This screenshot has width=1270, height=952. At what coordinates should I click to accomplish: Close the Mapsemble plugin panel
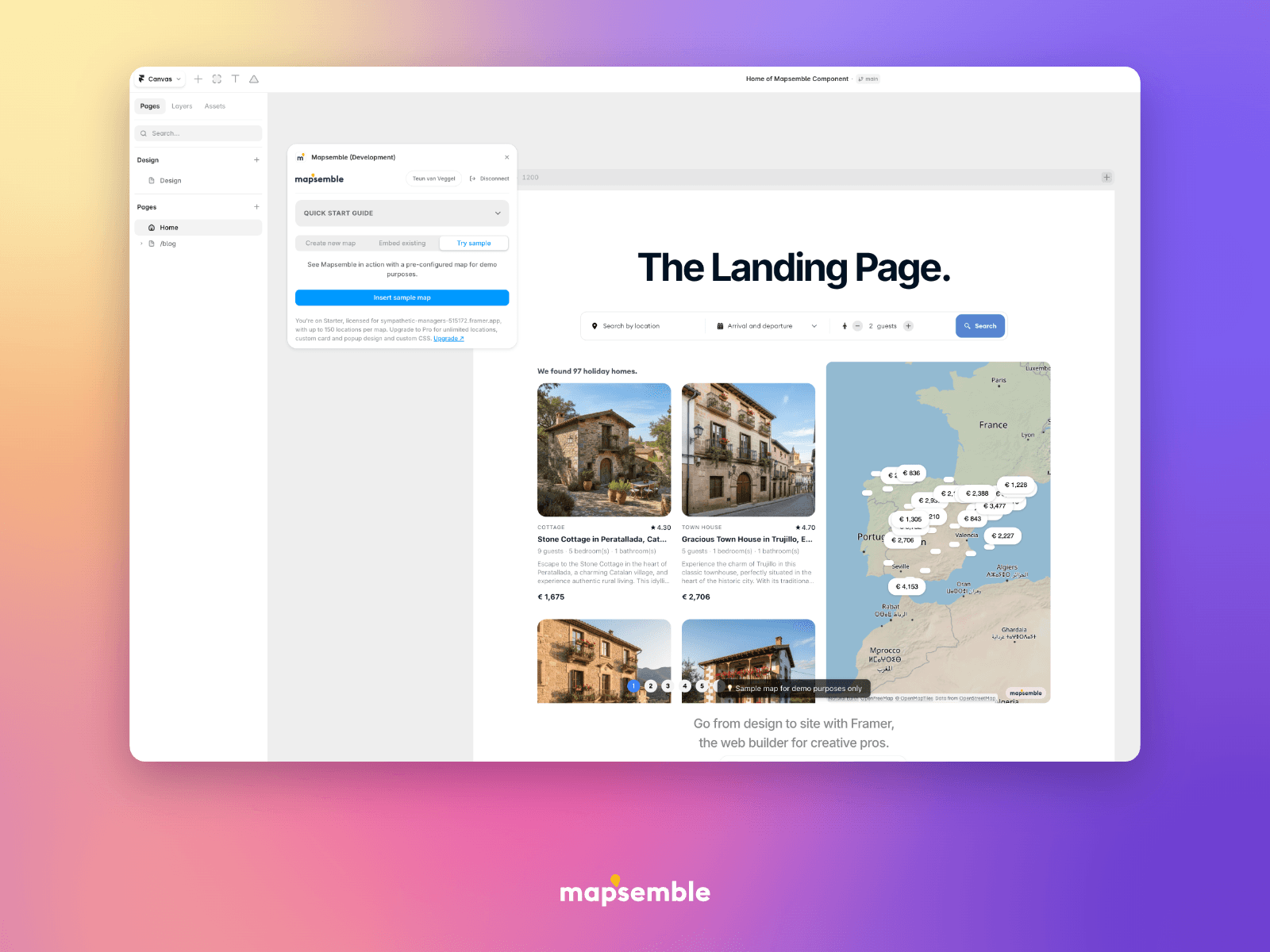pos(507,157)
